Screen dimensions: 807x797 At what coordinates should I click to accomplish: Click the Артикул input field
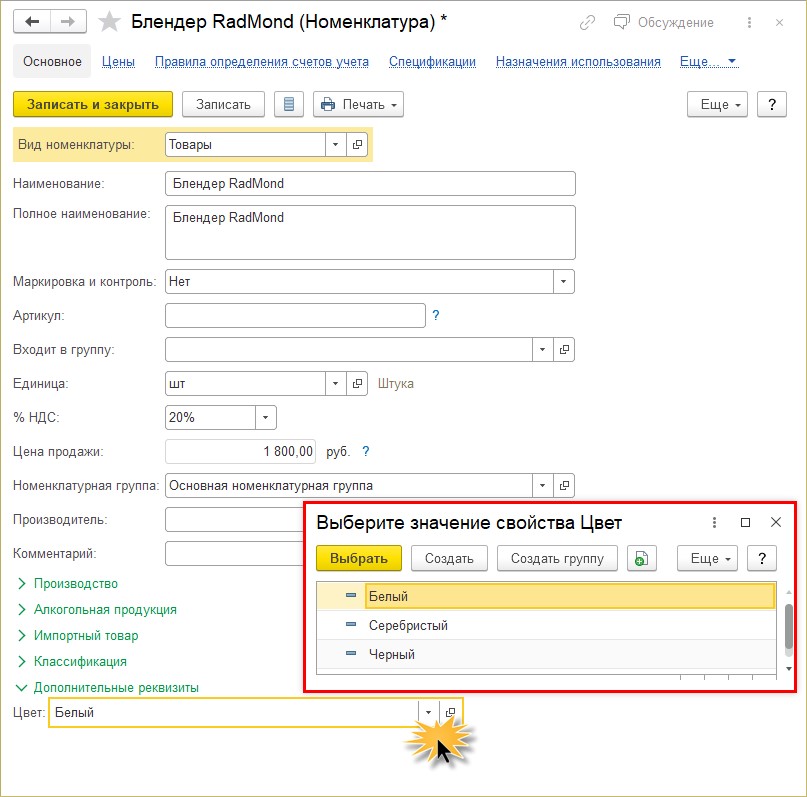(x=295, y=316)
